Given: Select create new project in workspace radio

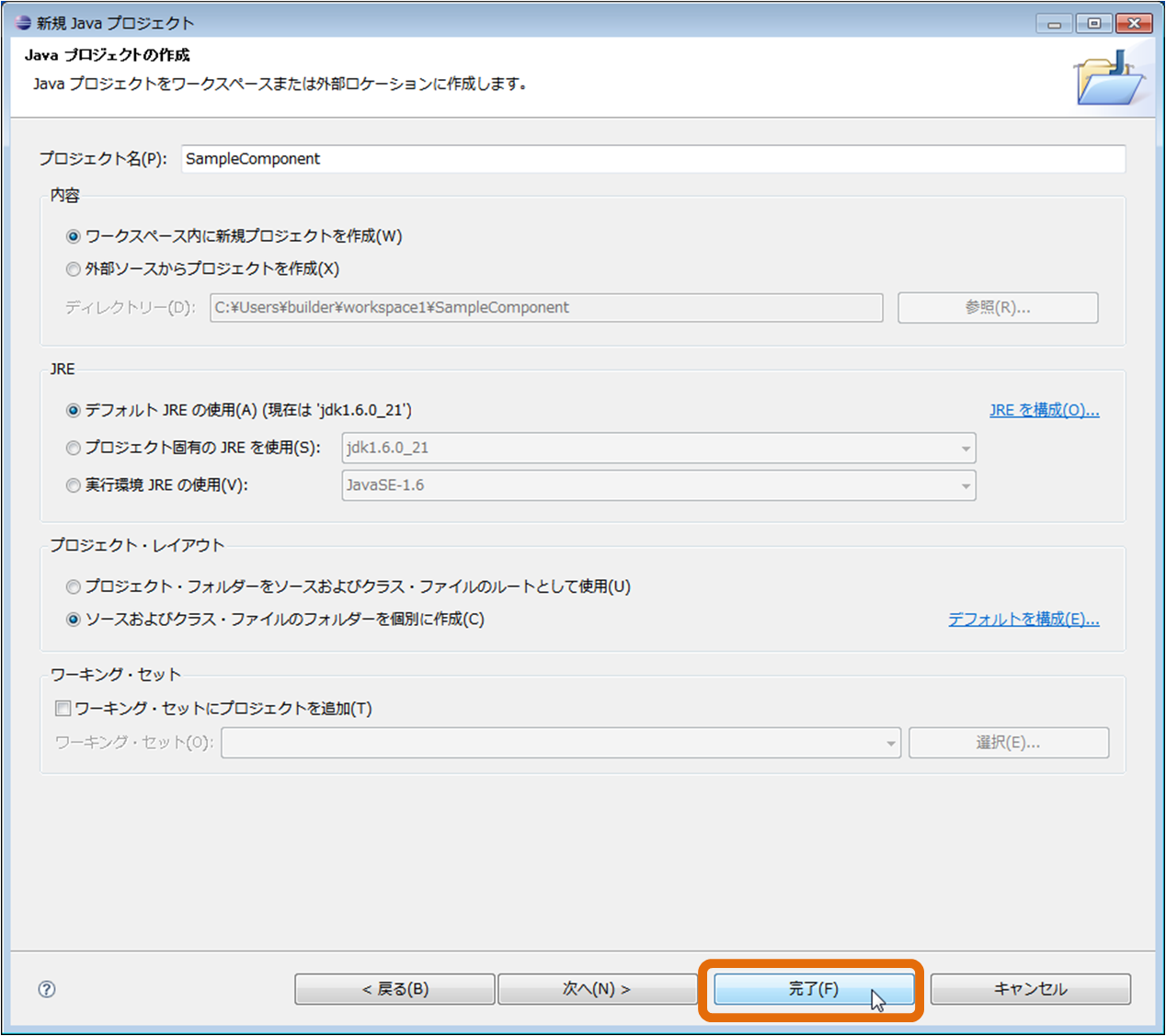Looking at the screenshot, I should 73,236.
